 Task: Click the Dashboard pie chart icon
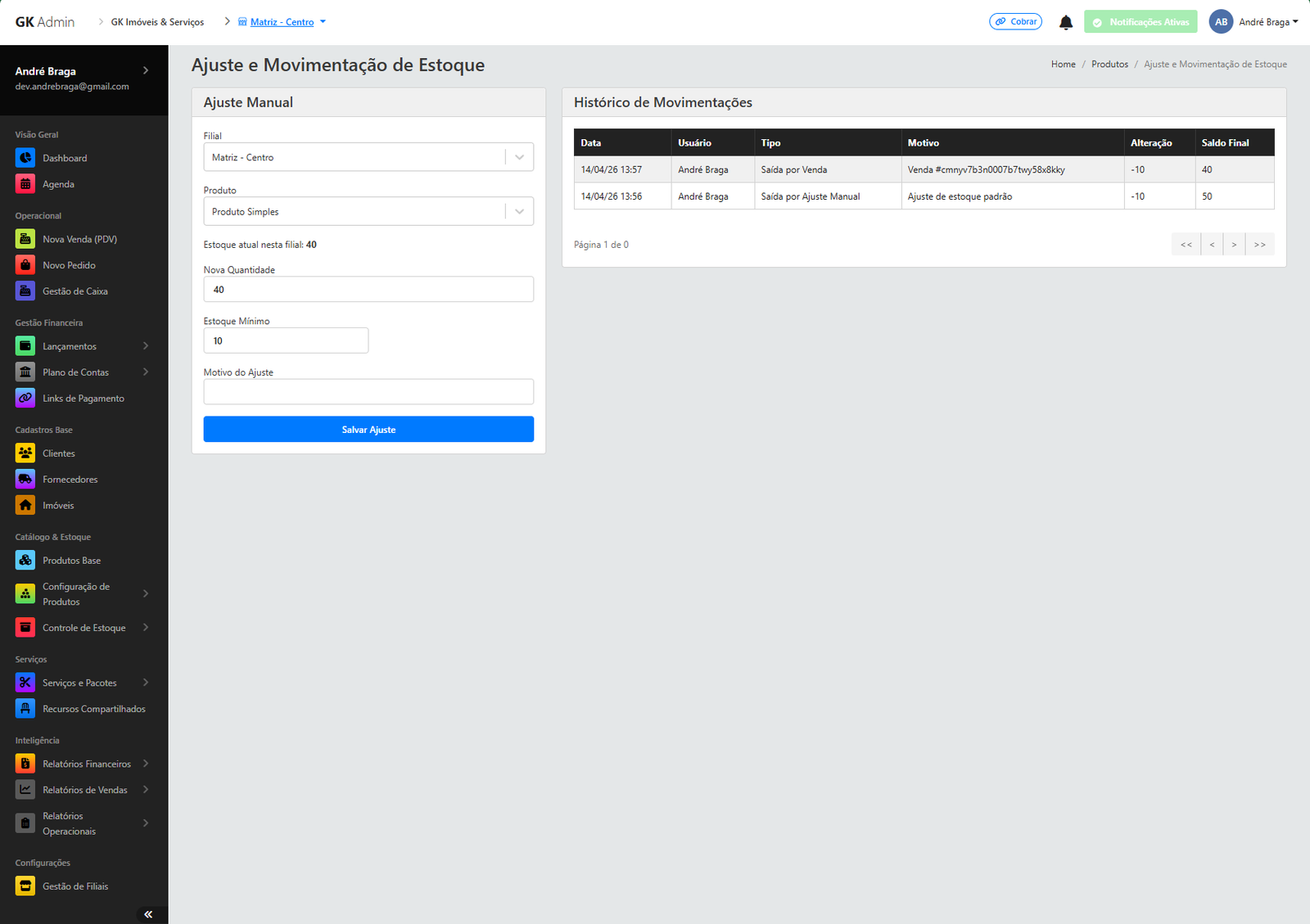pyautogui.click(x=25, y=158)
